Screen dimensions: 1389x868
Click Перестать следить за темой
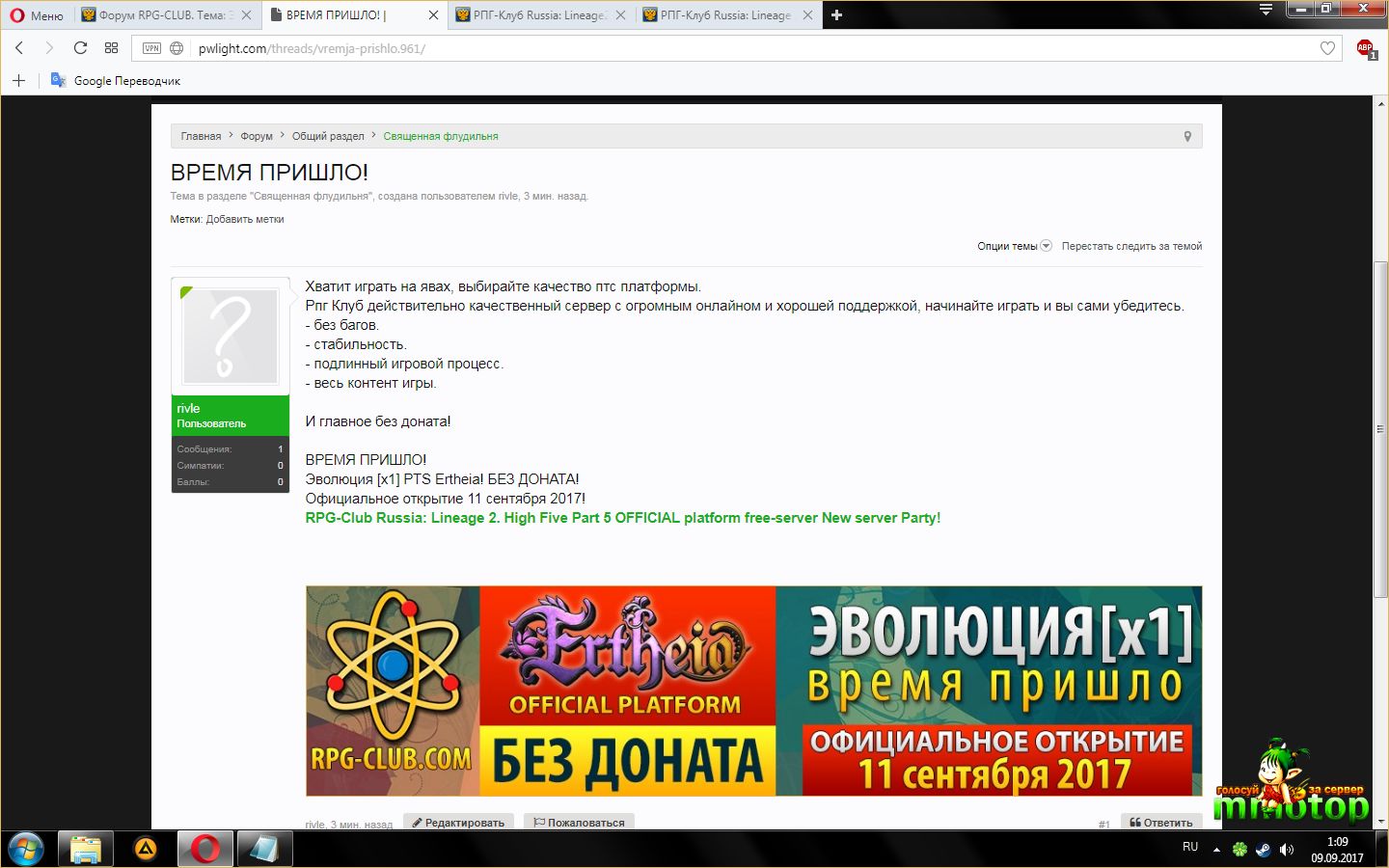[x=1131, y=246]
